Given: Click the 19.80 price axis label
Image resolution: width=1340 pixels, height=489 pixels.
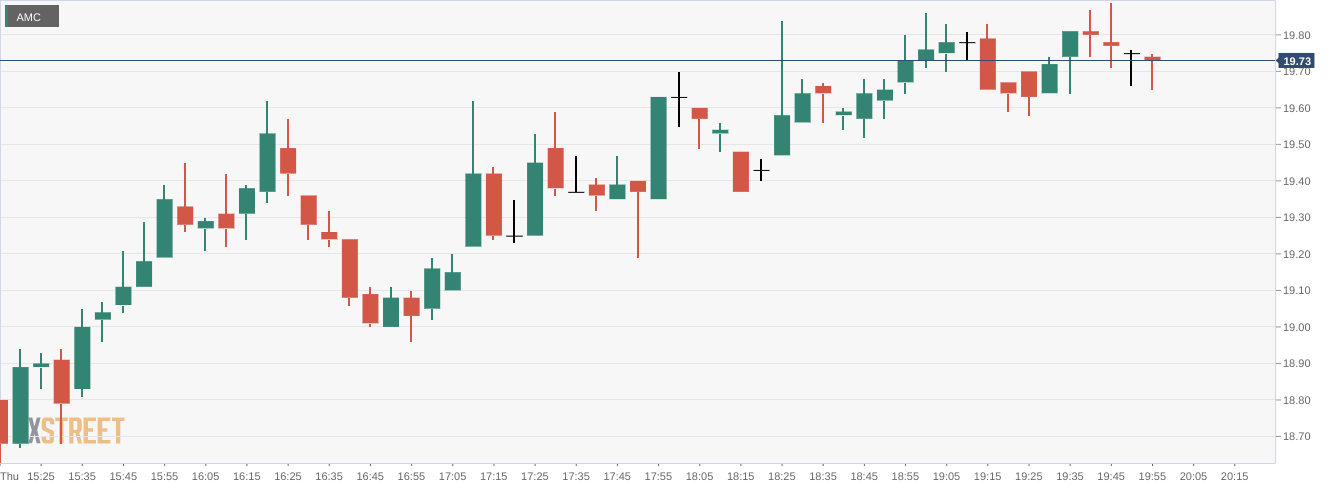Looking at the screenshot, I should coord(1296,35).
